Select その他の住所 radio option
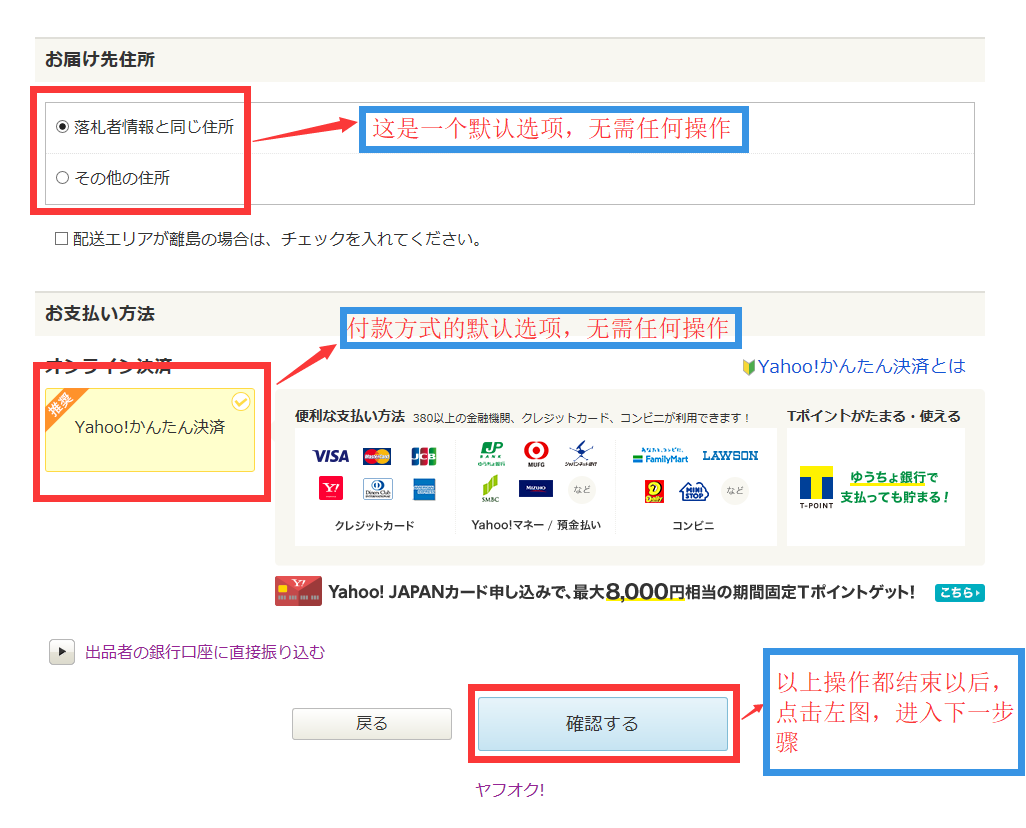1026x828 pixels. [63, 178]
